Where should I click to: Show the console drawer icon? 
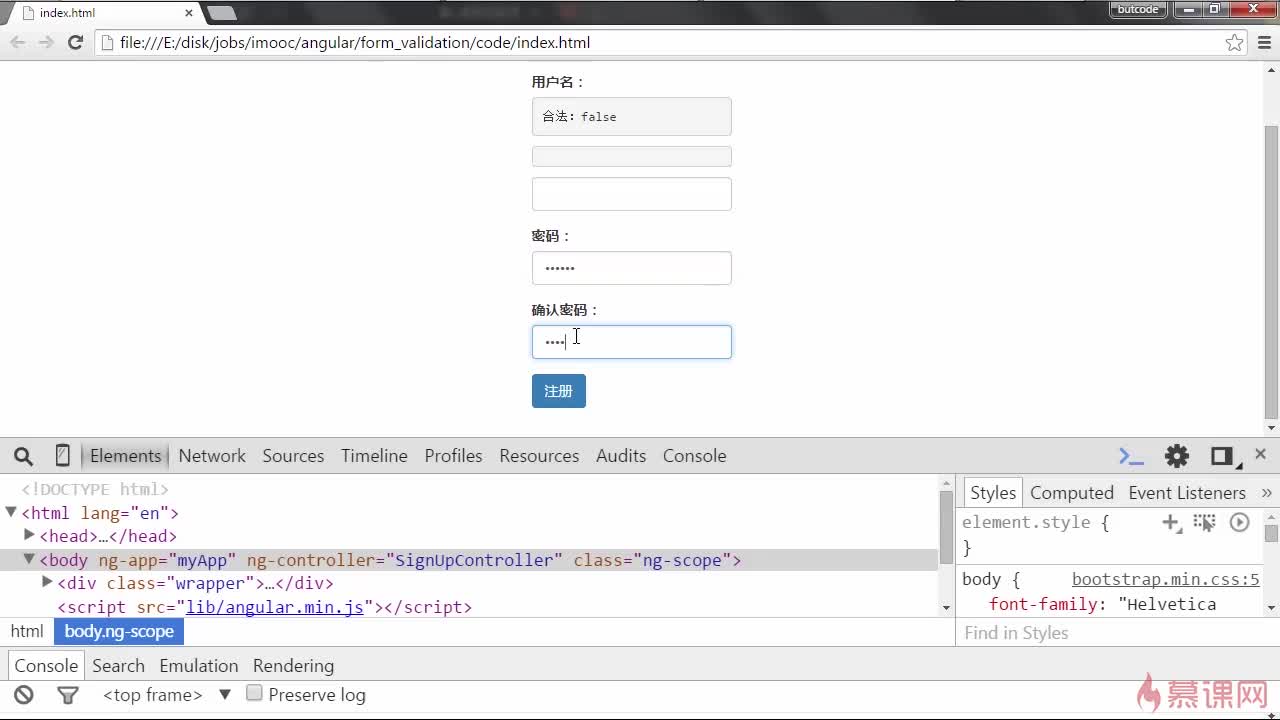point(1131,456)
